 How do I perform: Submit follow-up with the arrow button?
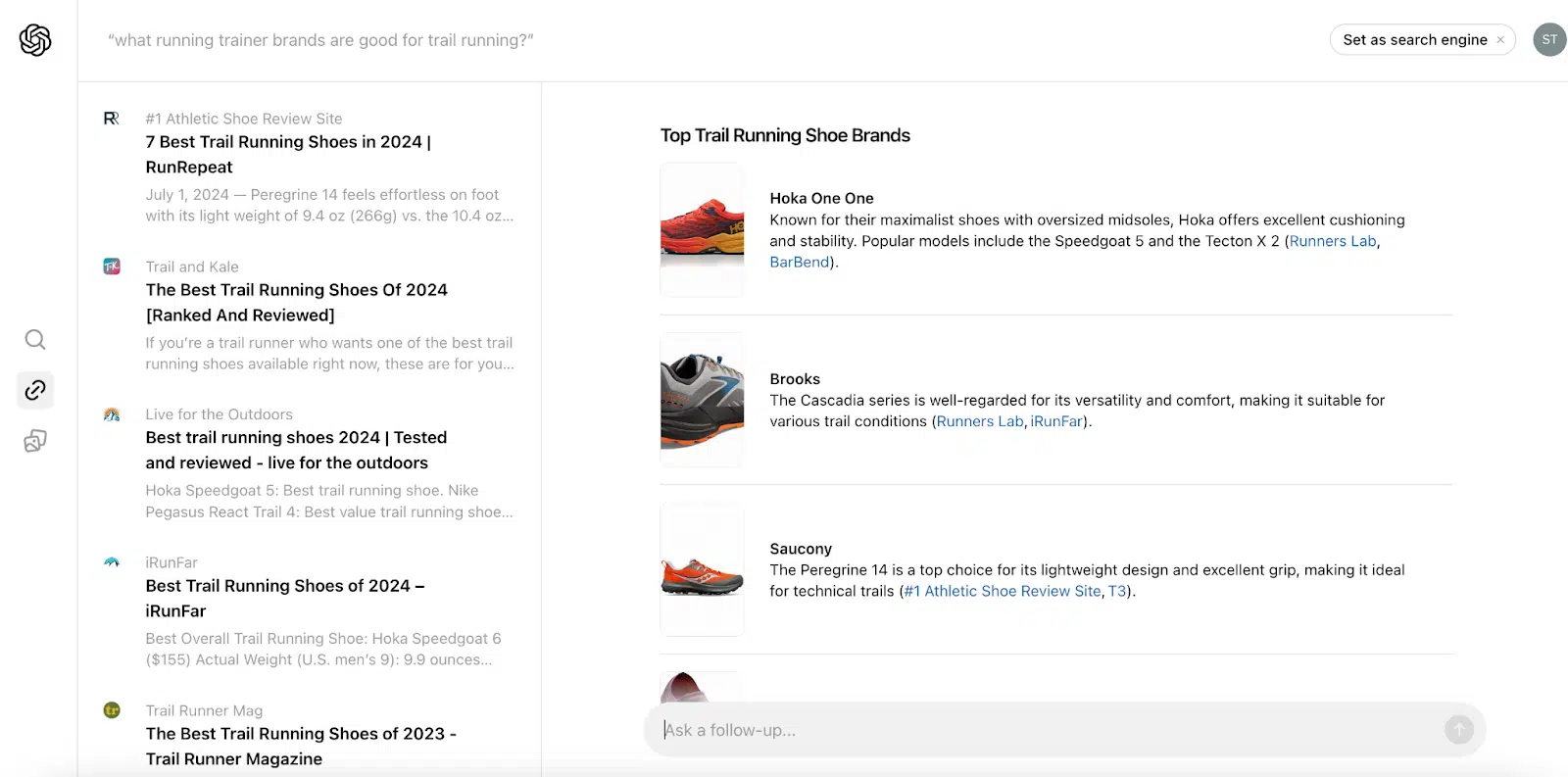click(x=1459, y=729)
